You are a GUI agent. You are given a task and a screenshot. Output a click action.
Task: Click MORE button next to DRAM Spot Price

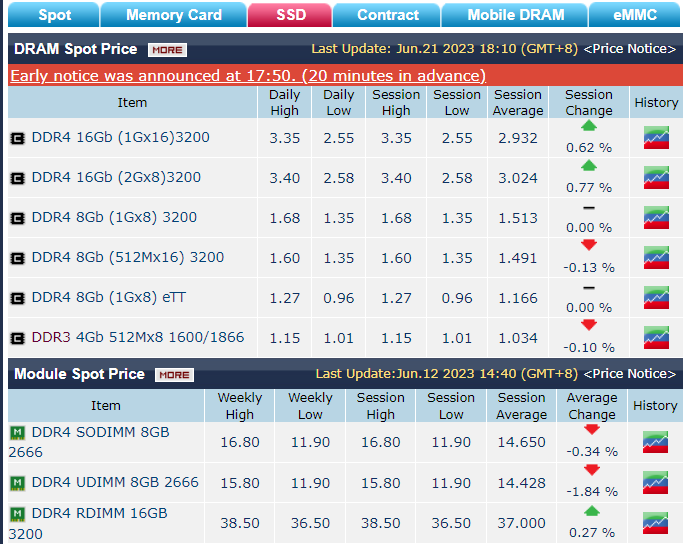pyautogui.click(x=168, y=50)
